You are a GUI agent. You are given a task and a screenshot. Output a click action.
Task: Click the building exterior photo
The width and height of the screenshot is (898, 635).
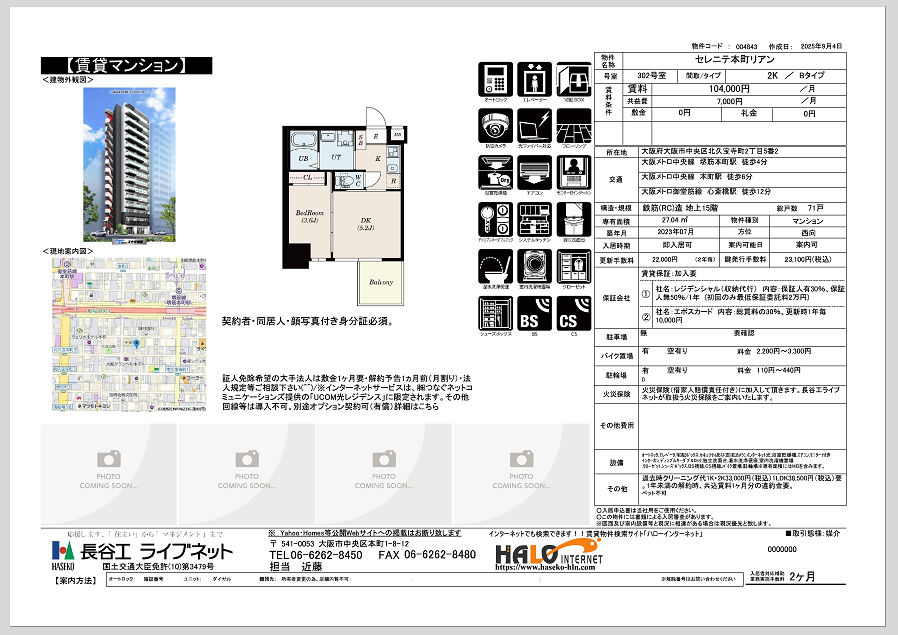(x=127, y=162)
